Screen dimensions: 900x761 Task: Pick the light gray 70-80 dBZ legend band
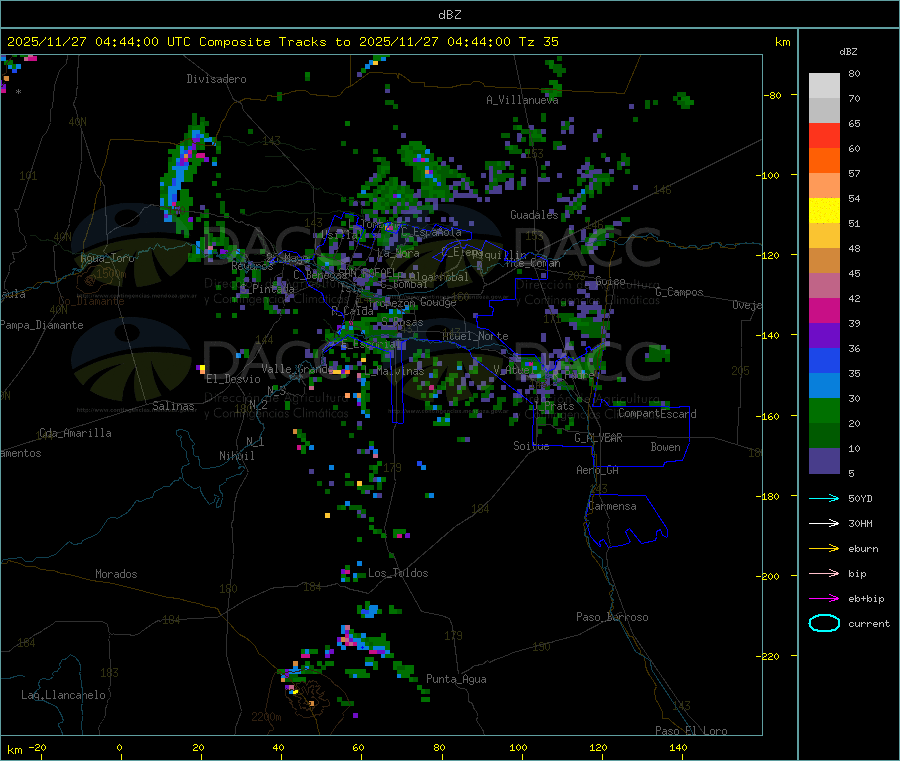pyautogui.click(x=824, y=86)
